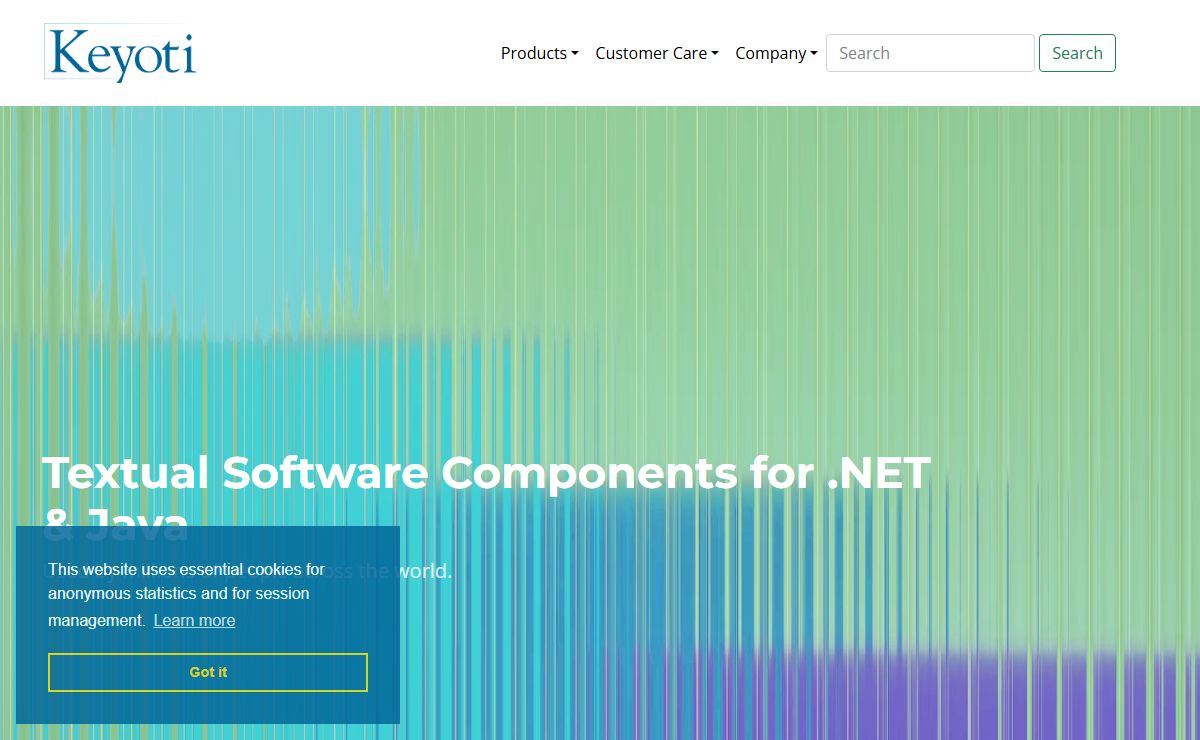This screenshot has height=740, width=1200.
Task: Click the caret arrow beside Products
Action: click(x=575, y=54)
